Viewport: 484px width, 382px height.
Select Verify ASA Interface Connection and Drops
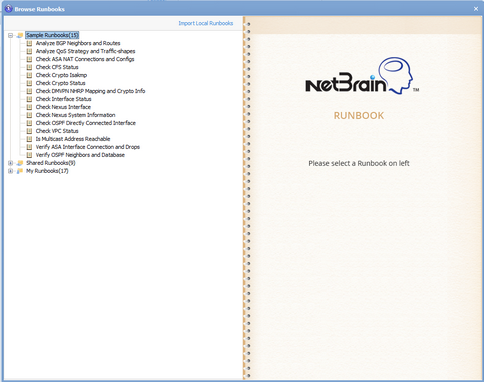(x=88, y=147)
